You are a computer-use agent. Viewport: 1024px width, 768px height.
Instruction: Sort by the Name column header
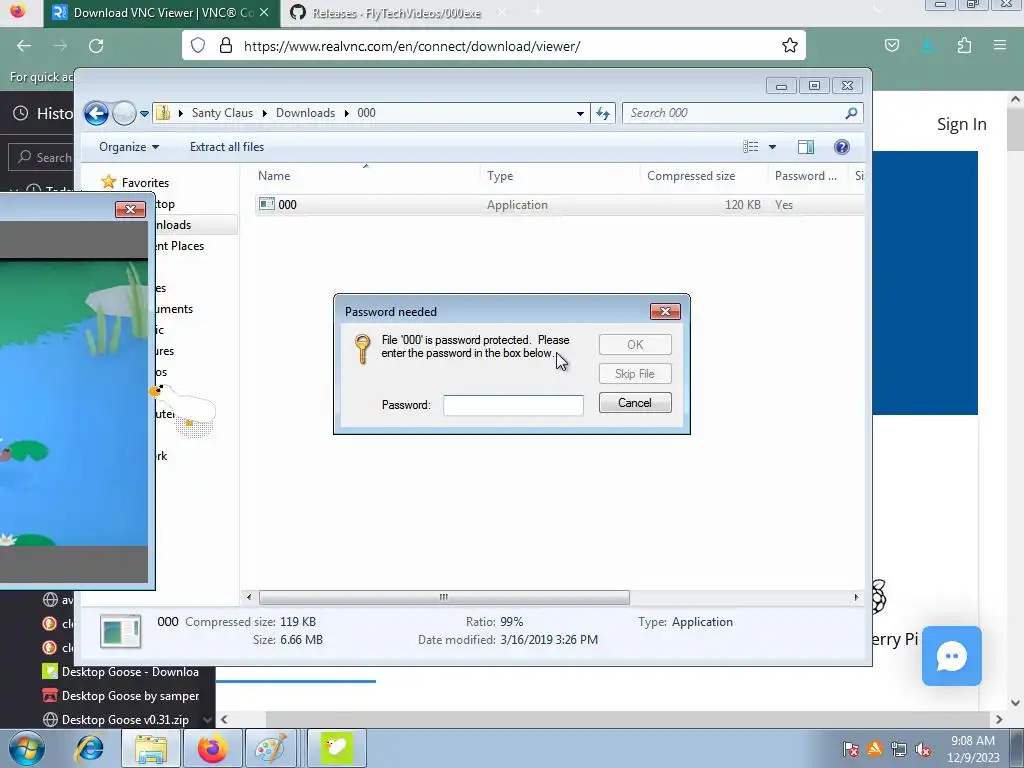[x=274, y=176]
